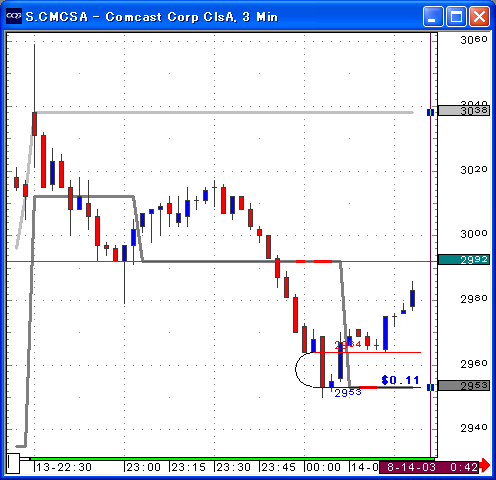Select the 2992 teal price label

(464, 259)
